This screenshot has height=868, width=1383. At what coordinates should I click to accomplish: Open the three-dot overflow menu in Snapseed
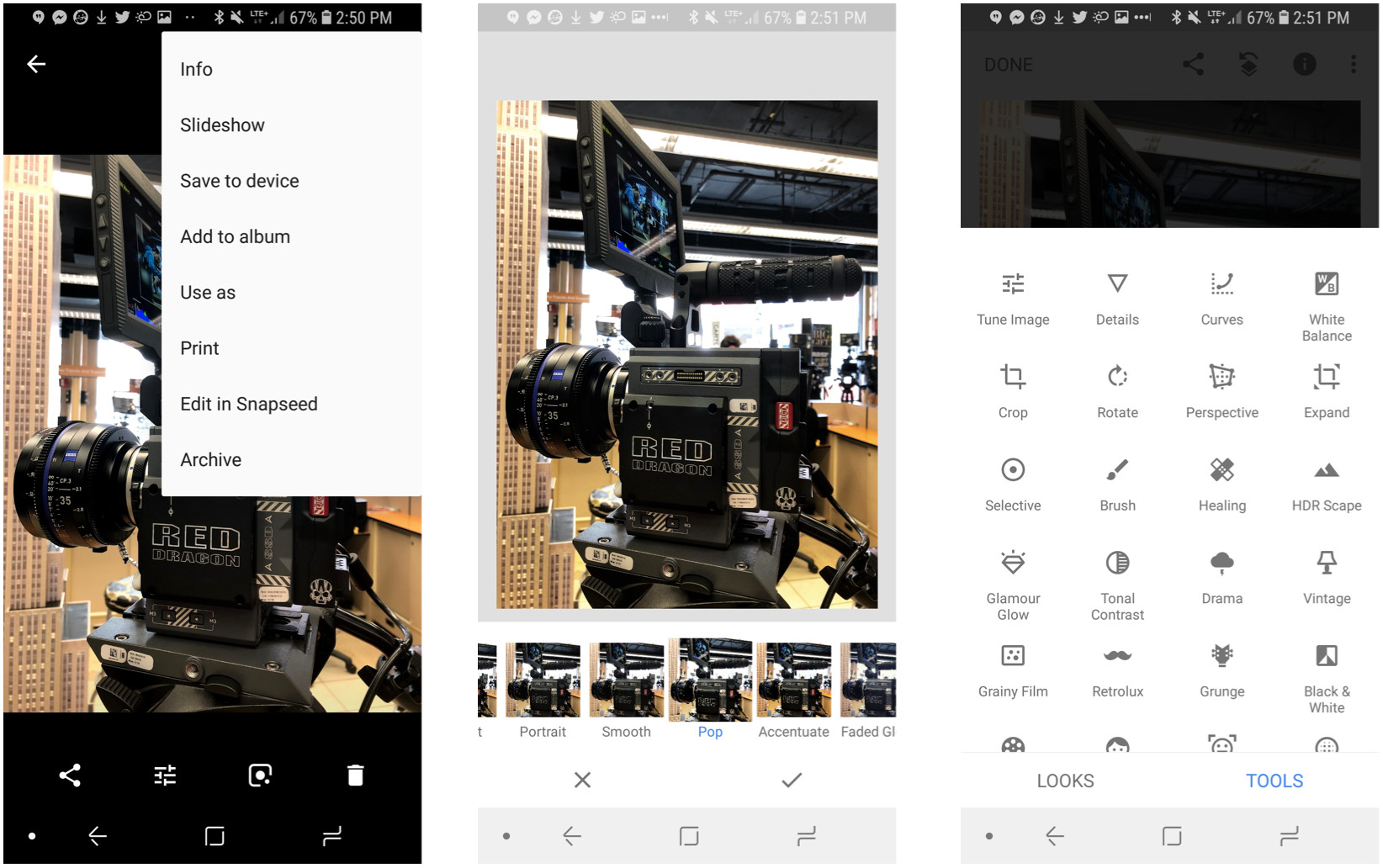[1354, 65]
